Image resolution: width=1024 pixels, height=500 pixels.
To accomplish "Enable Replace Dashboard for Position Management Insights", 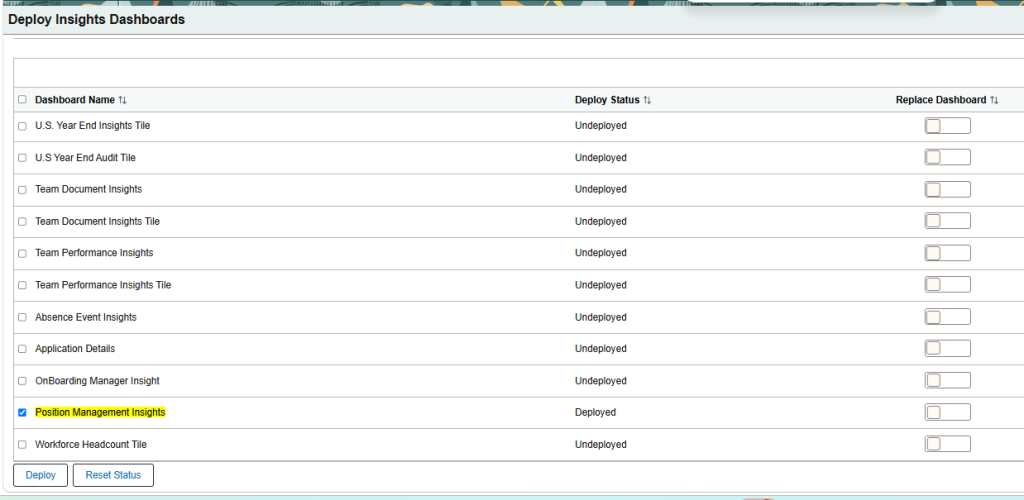I will point(948,412).
